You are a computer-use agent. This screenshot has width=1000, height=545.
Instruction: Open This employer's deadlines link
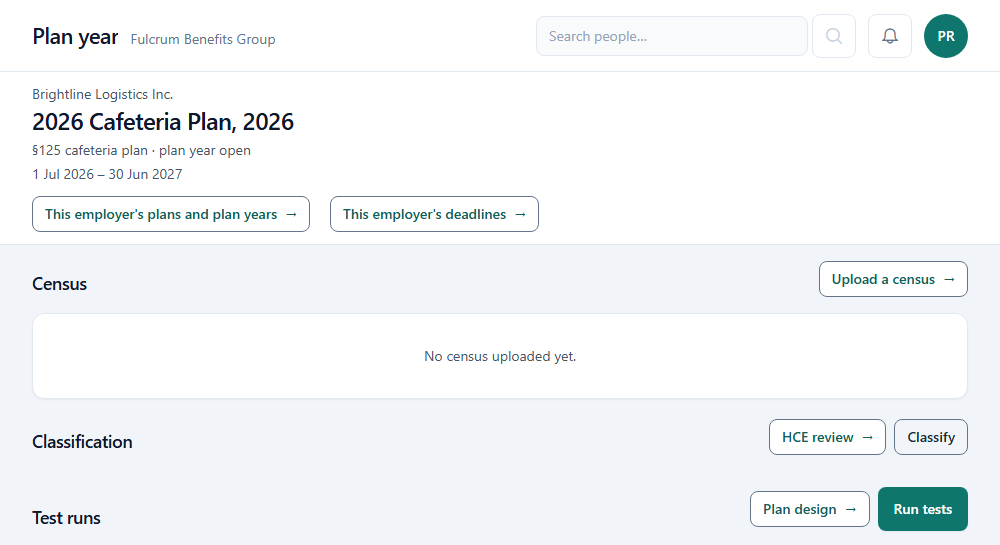(434, 214)
